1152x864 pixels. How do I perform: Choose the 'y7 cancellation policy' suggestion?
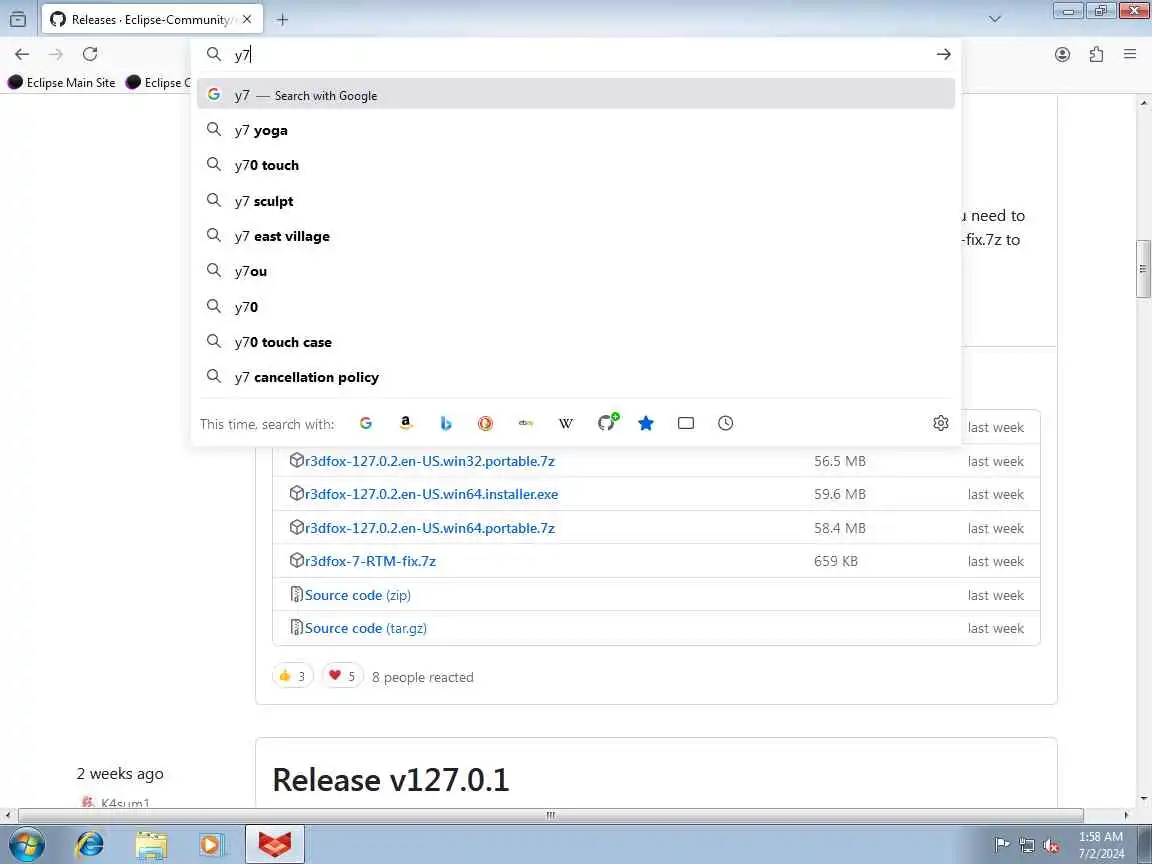point(576,377)
